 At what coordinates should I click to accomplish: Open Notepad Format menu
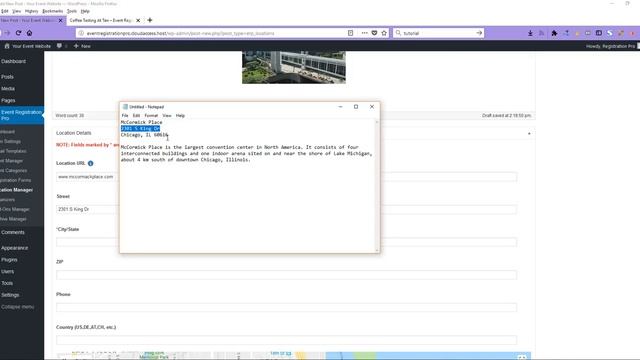(151, 116)
